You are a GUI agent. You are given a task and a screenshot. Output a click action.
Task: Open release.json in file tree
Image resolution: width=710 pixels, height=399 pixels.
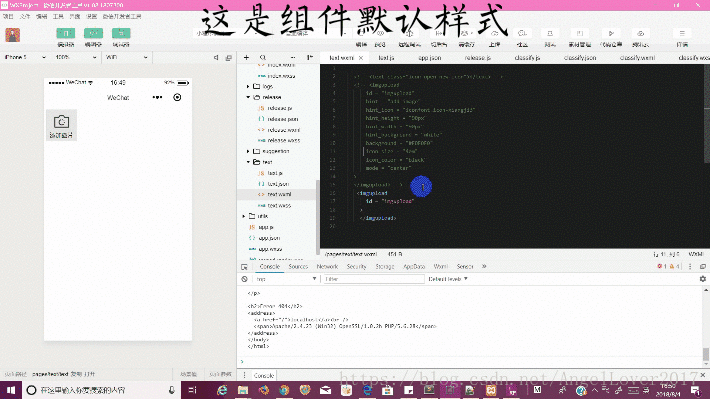tap(282, 119)
